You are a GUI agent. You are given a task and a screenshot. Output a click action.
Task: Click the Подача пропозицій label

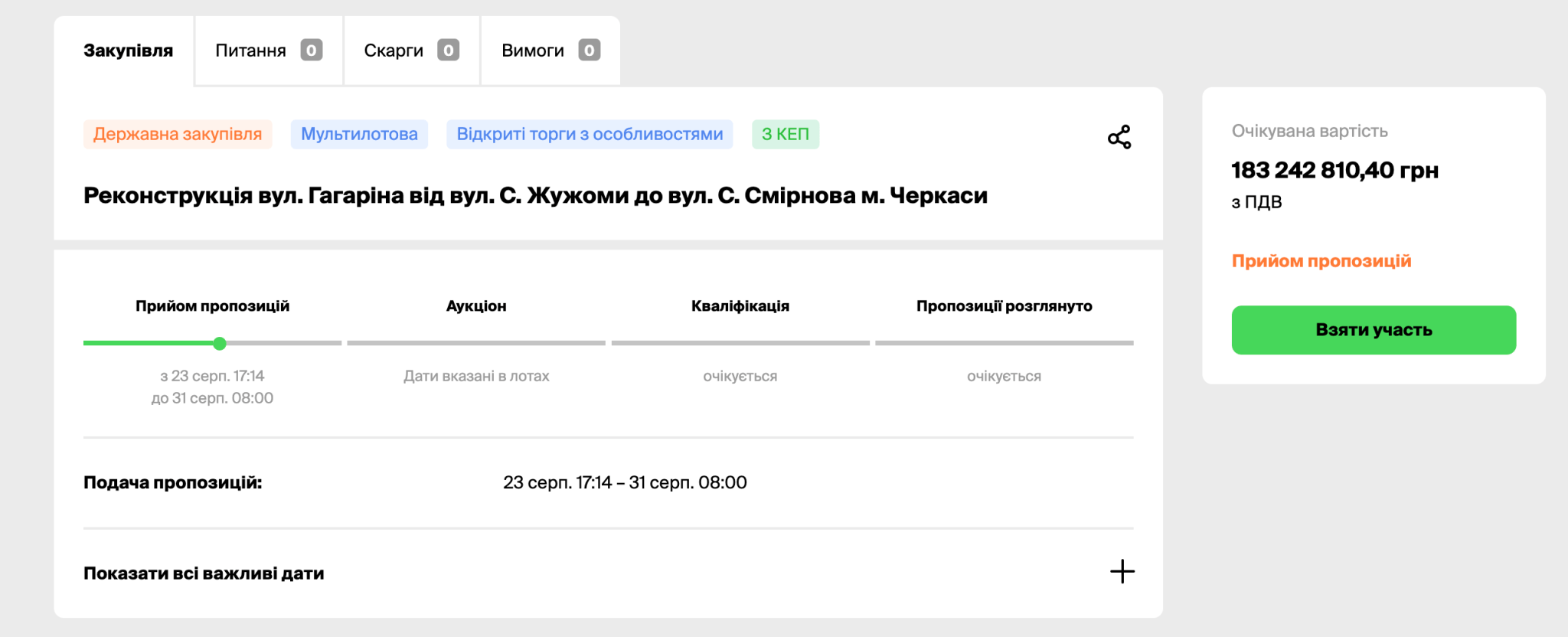pyautogui.click(x=173, y=482)
